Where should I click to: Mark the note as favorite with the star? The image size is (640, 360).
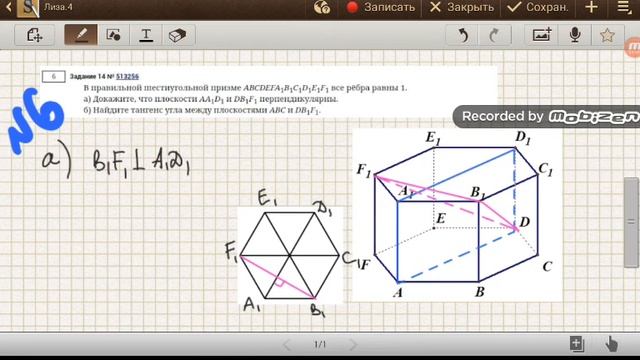click(x=607, y=35)
